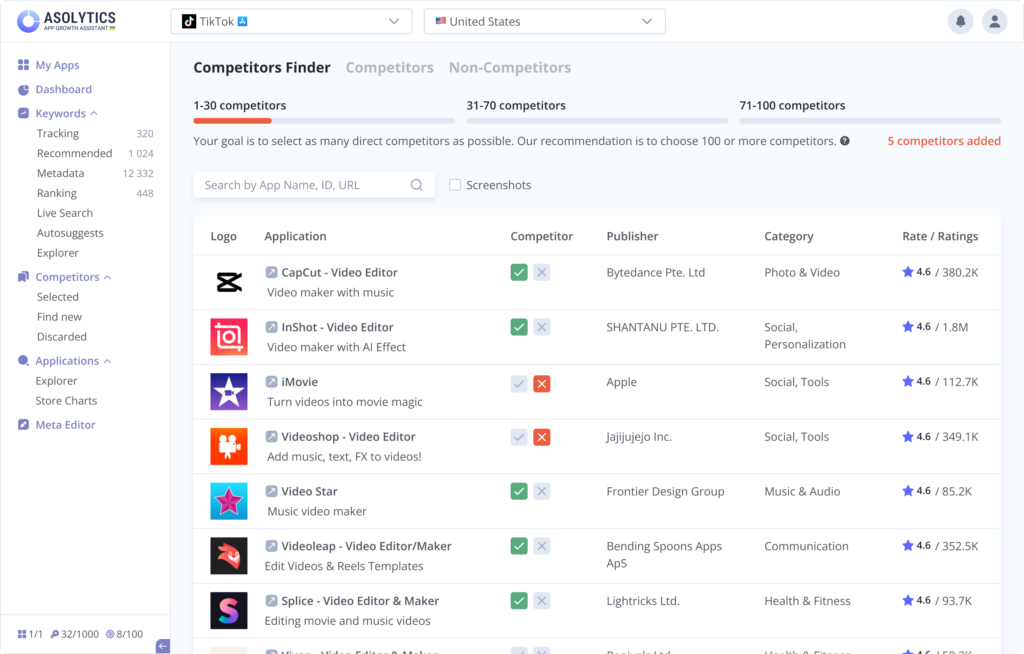1024x654 pixels.
Task: Open CapCut external link icon
Action: click(271, 272)
